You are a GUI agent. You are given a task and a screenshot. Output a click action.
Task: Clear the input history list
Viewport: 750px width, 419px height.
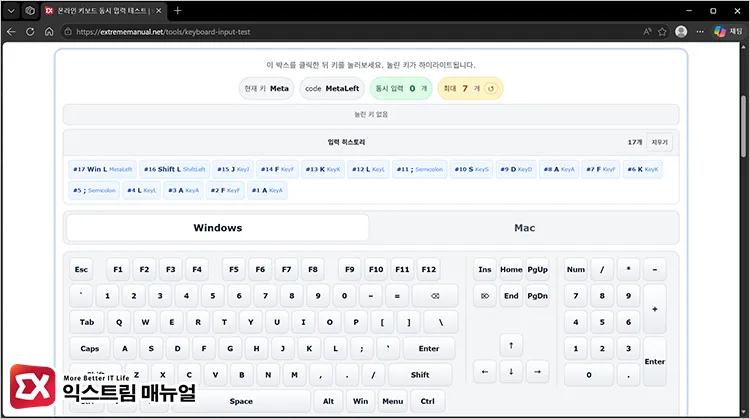(659, 142)
